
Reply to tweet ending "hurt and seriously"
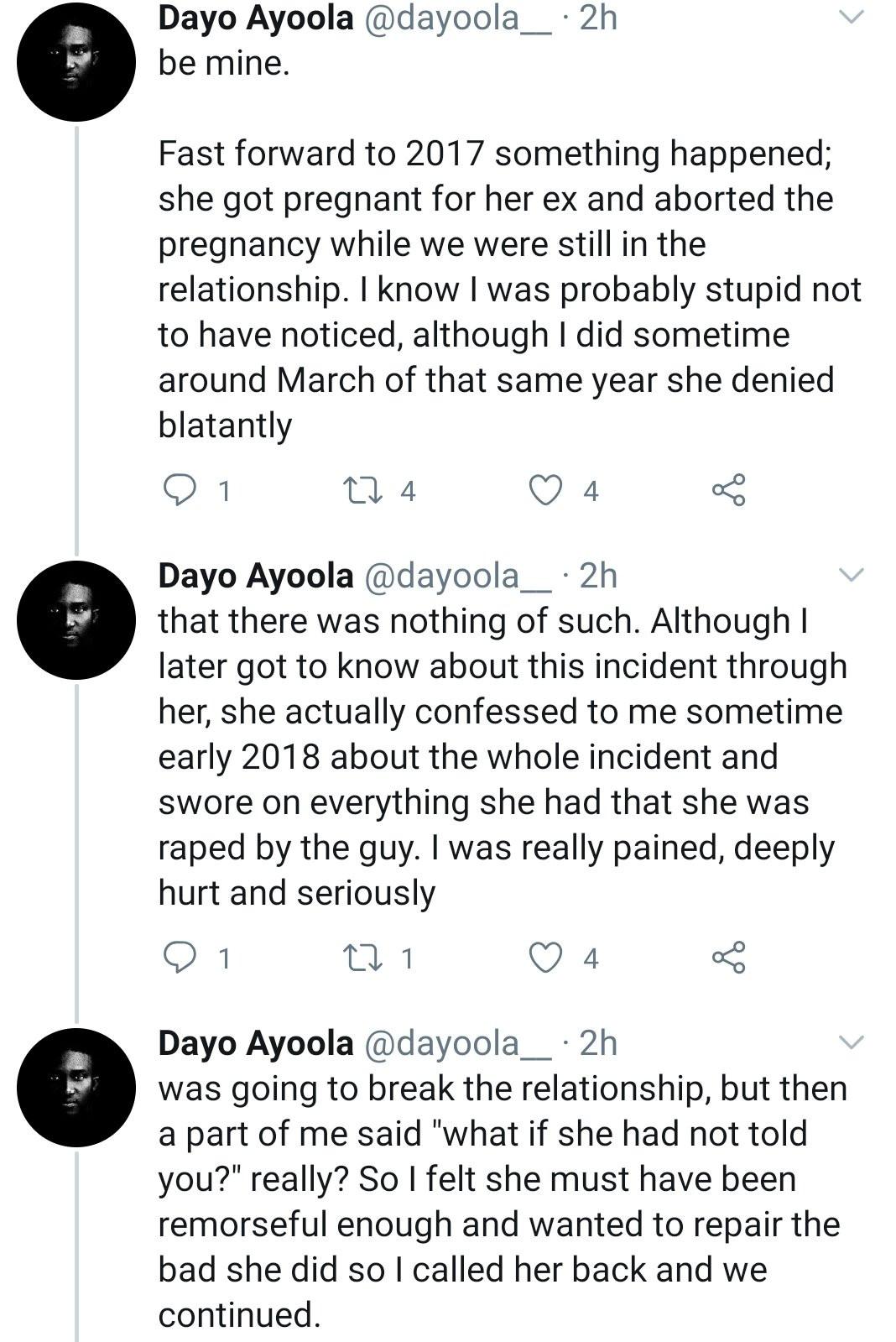[x=178, y=958]
